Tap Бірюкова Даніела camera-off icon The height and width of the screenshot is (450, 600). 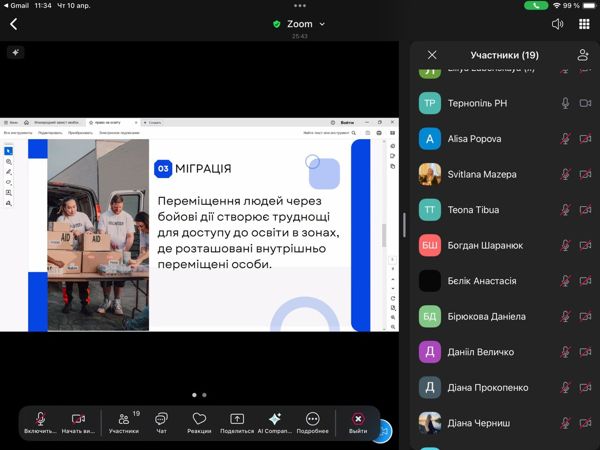[x=585, y=316]
